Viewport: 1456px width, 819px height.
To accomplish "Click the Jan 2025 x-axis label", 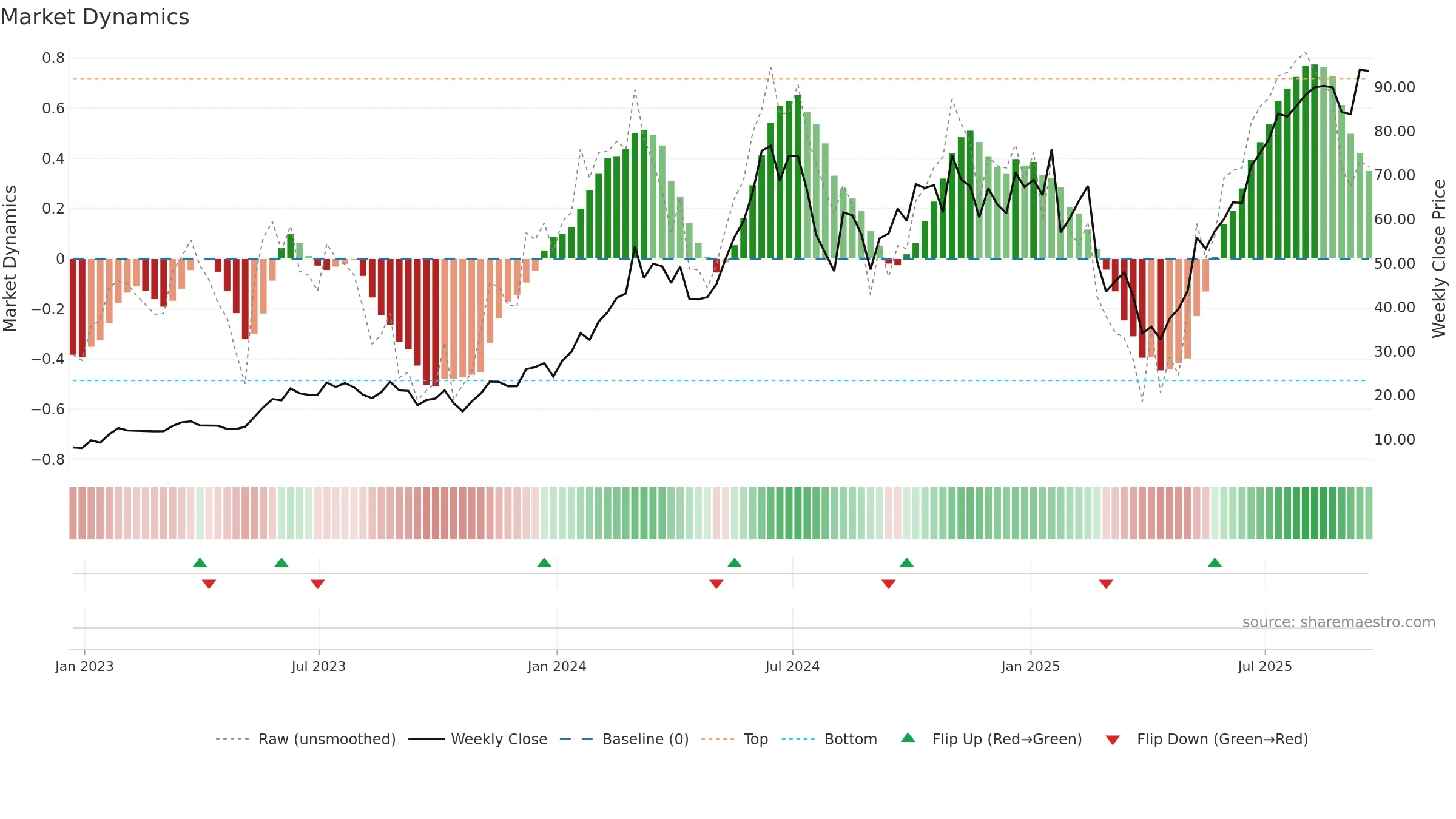I will point(1031,666).
